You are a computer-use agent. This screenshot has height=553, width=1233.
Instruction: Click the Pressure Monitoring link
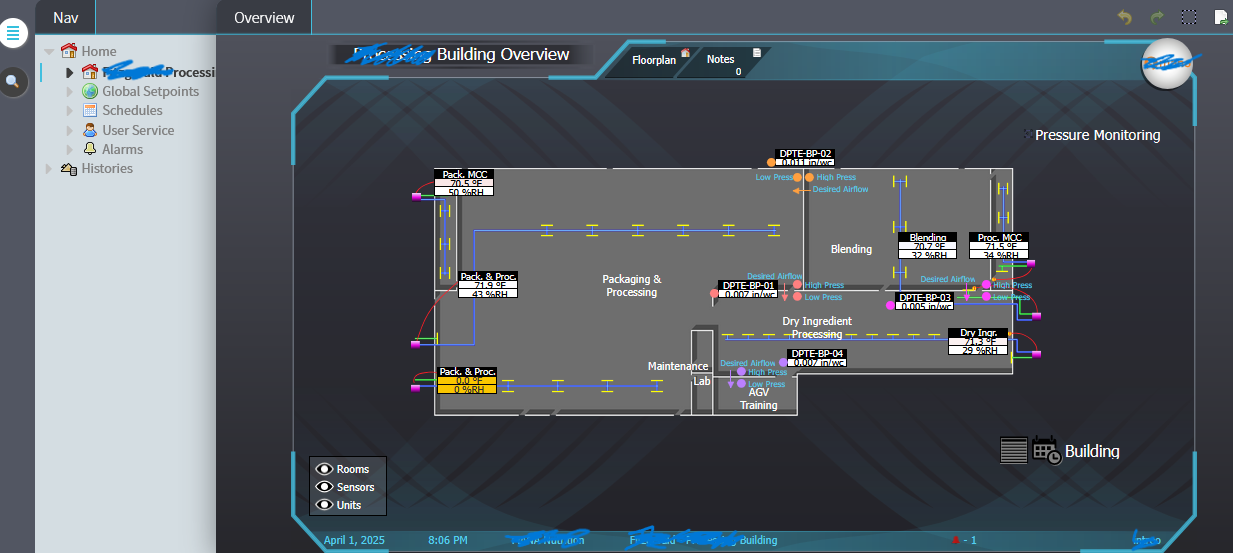(1097, 135)
